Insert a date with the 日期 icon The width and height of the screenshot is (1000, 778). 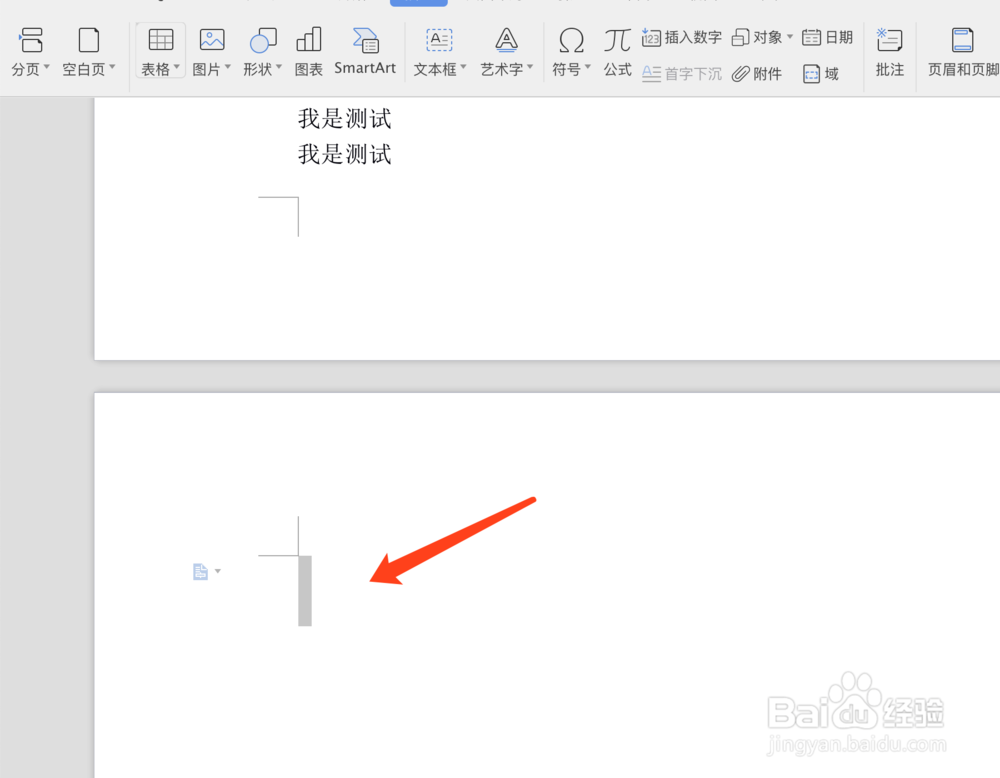(x=828, y=37)
